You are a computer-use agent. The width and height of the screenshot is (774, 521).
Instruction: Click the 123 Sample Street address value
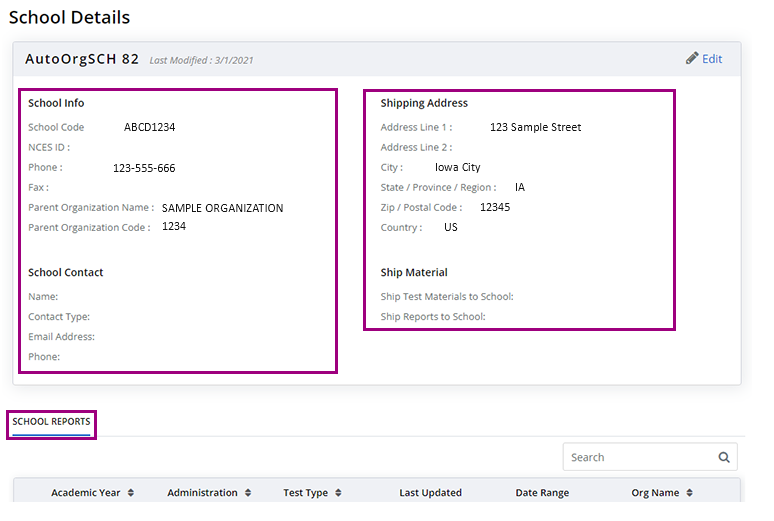click(535, 127)
